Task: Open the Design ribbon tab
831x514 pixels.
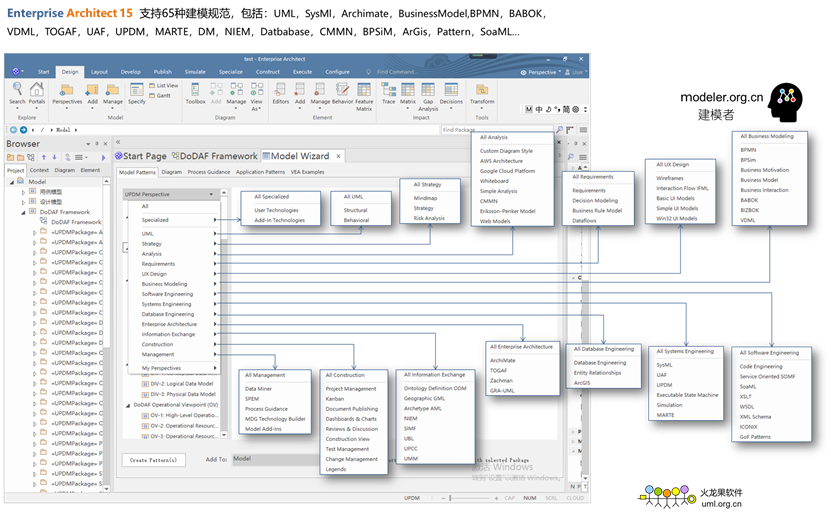Action: pyautogui.click(x=70, y=72)
